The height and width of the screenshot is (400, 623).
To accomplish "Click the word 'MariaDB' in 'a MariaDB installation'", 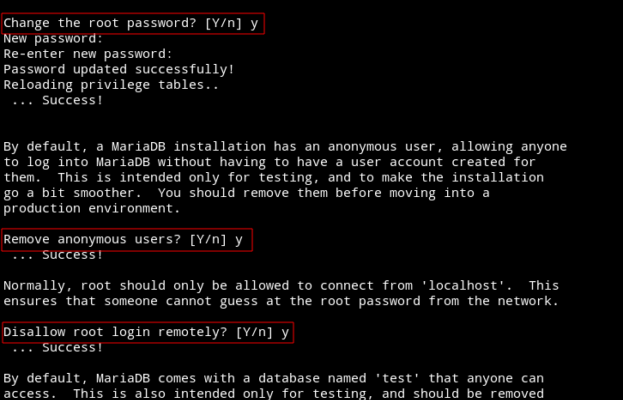I will click(138, 147).
